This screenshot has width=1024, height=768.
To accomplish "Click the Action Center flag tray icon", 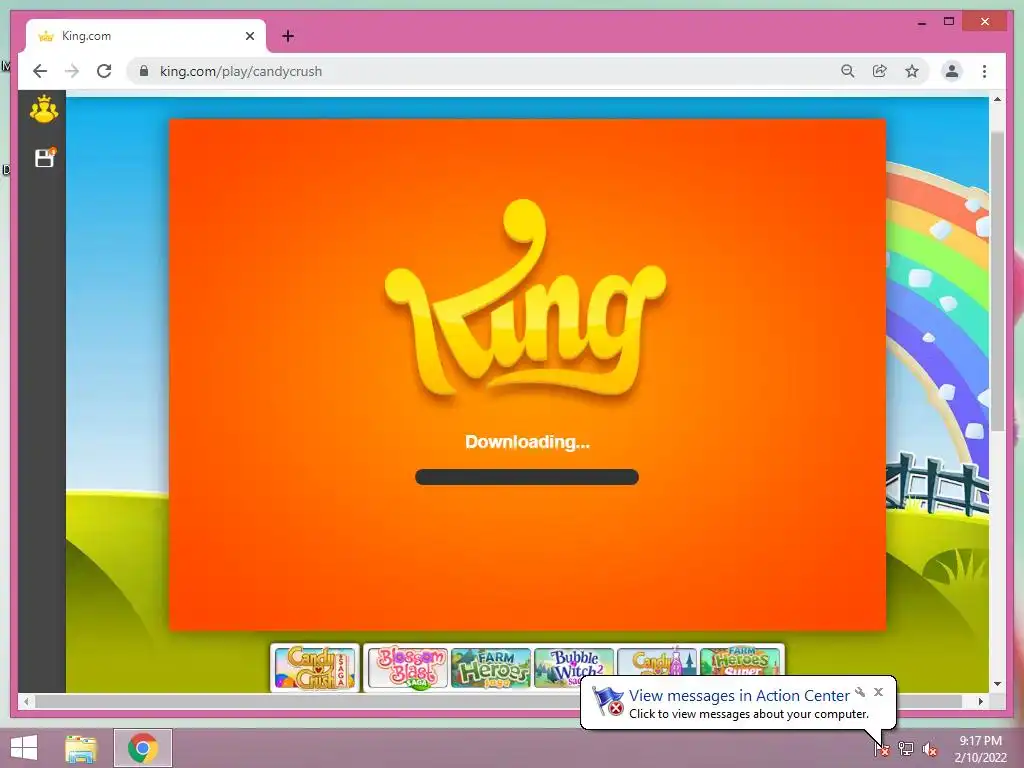I will coord(882,748).
